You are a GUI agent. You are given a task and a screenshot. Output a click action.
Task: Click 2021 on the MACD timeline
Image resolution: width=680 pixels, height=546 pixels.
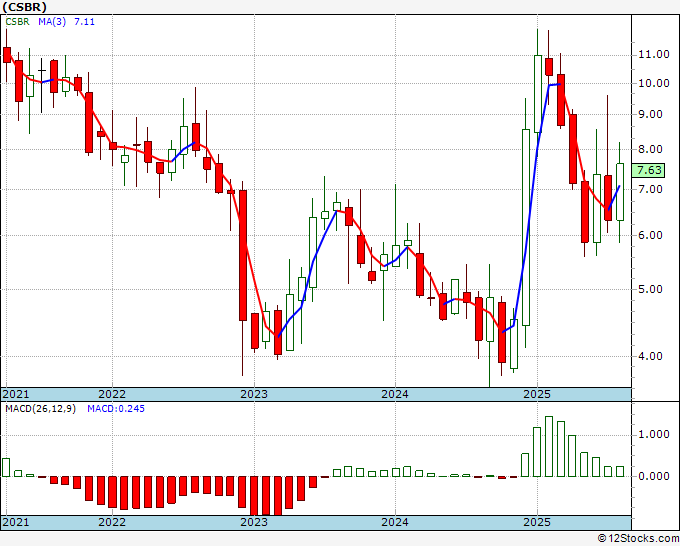(x=16, y=522)
